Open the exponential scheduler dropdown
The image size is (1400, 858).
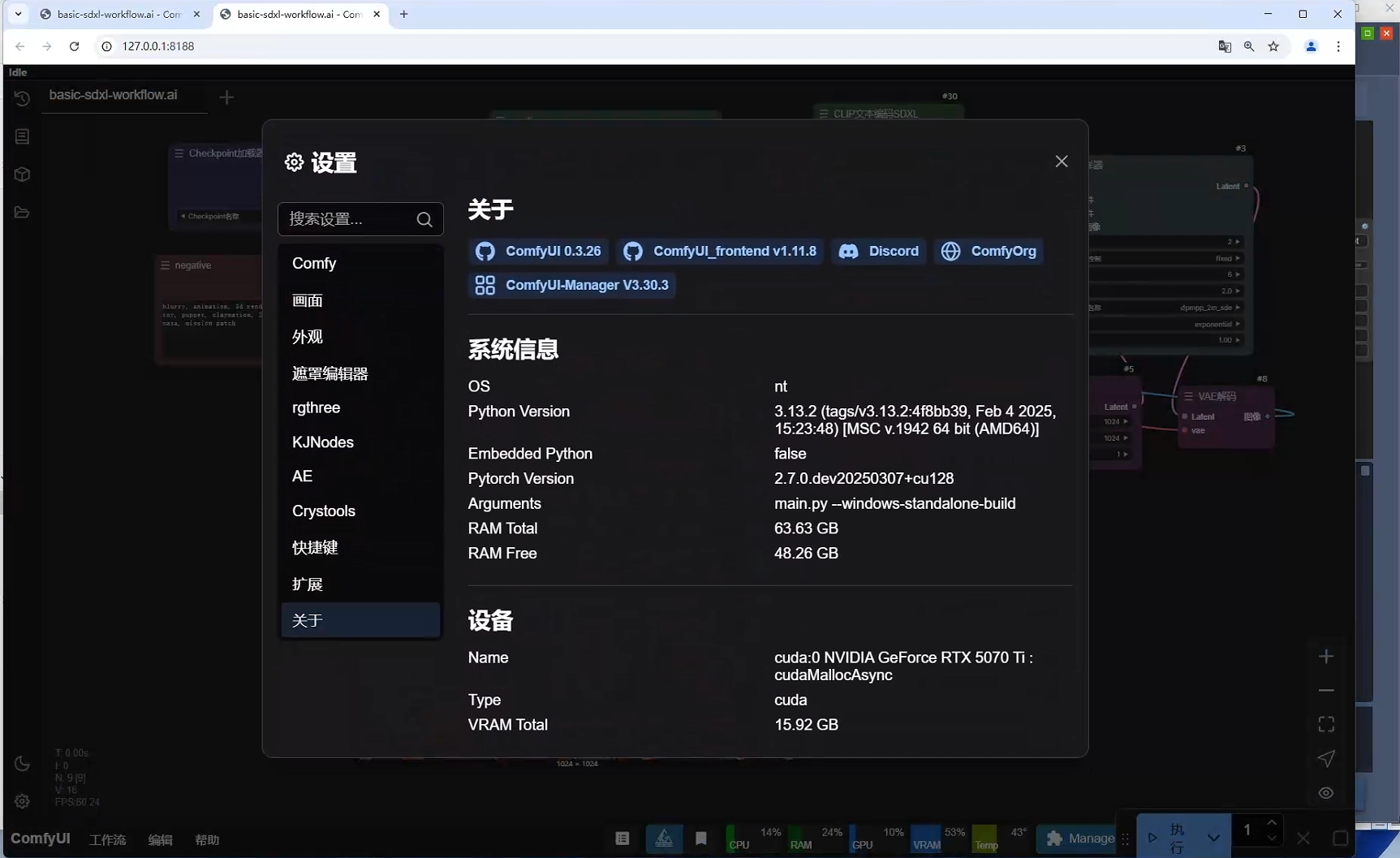coord(1166,324)
